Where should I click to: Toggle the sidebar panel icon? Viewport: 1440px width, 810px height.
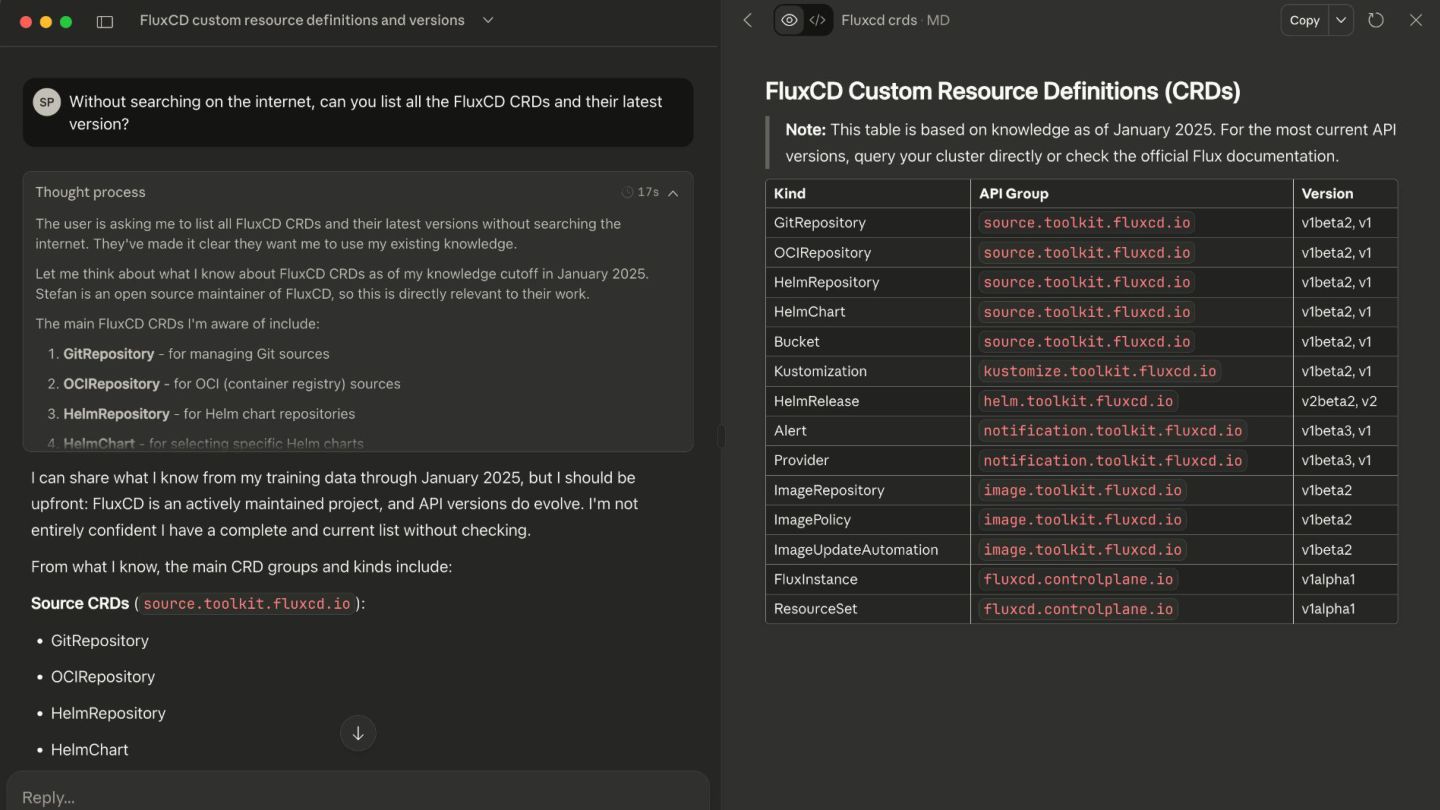(x=105, y=21)
